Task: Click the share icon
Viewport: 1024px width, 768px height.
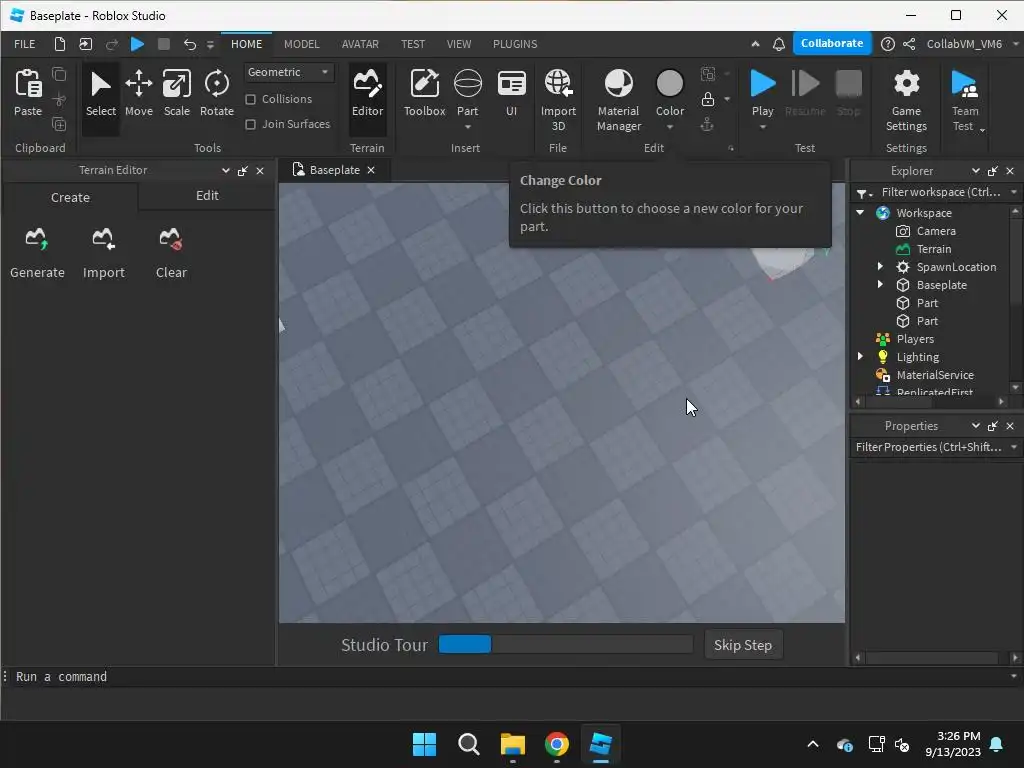Action: coord(909,44)
